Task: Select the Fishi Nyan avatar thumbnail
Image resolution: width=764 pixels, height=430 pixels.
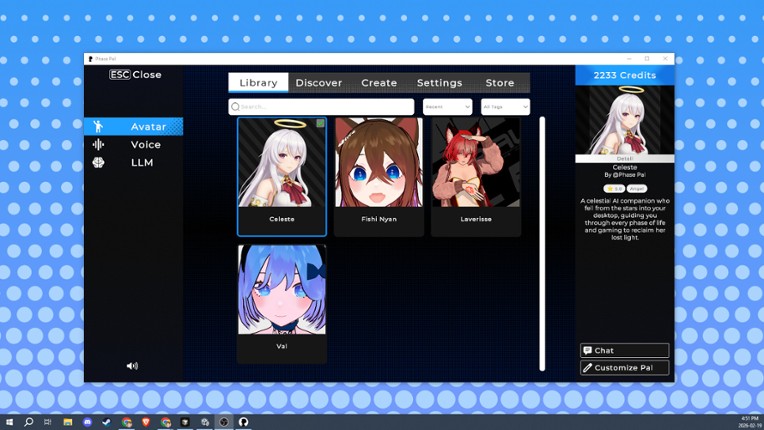Action: point(379,163)
